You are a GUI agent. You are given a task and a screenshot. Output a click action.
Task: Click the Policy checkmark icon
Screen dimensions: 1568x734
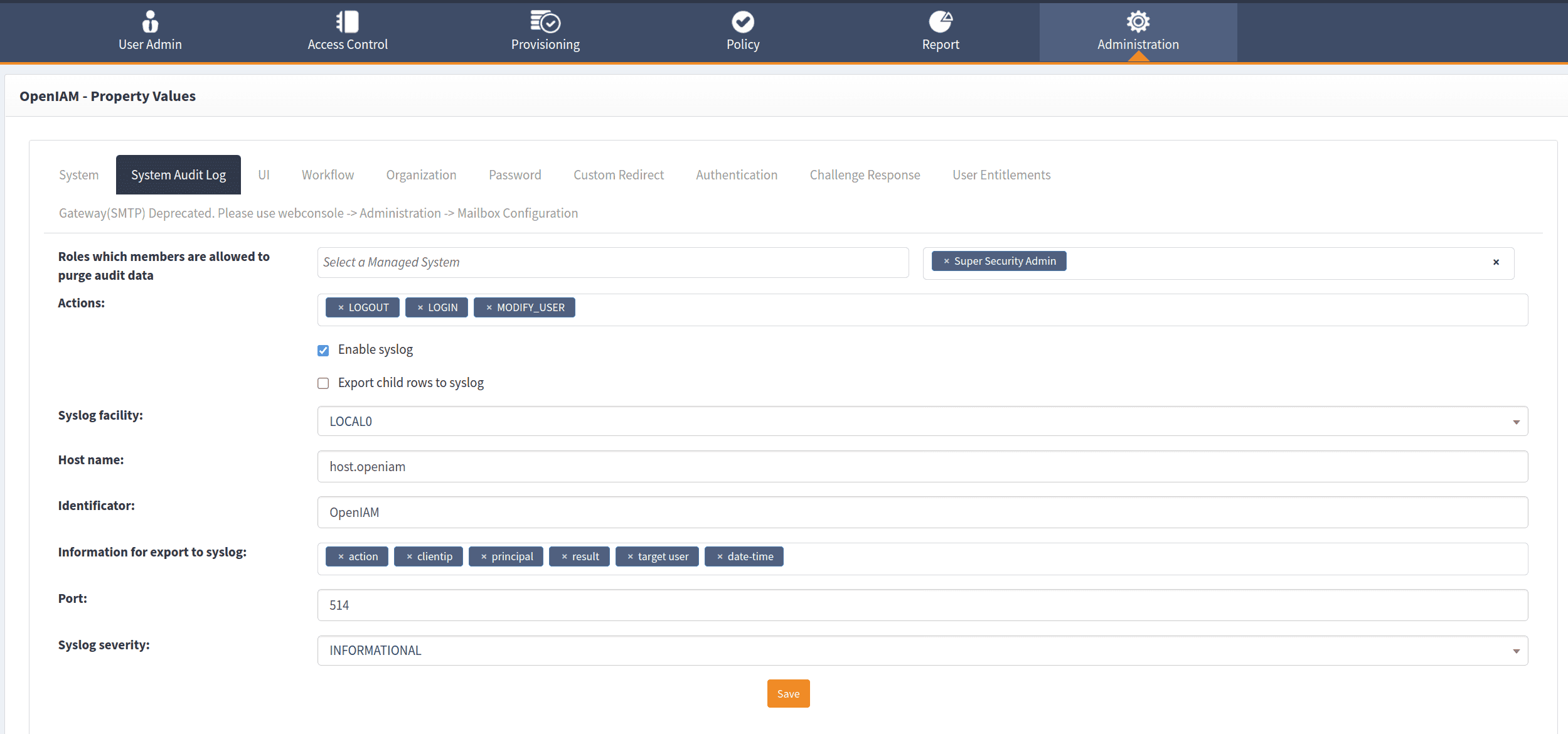point(742,22)
